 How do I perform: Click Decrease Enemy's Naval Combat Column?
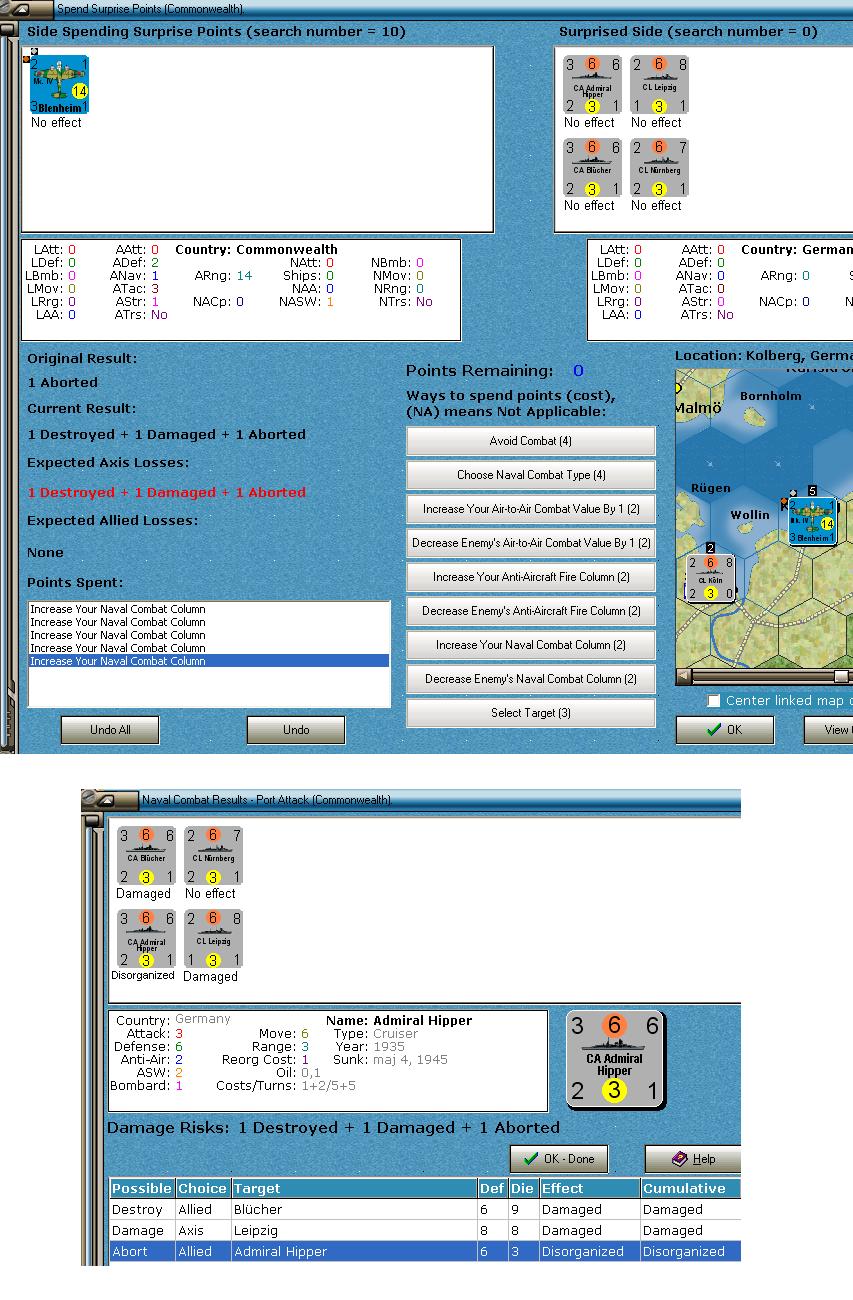point(530,679)
